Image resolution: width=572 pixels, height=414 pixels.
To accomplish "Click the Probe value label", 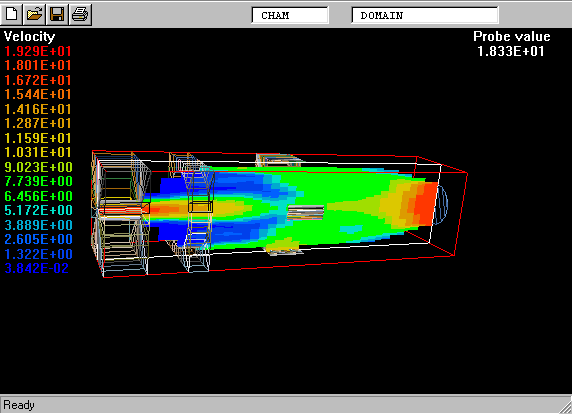I will [x=512, y=36].
